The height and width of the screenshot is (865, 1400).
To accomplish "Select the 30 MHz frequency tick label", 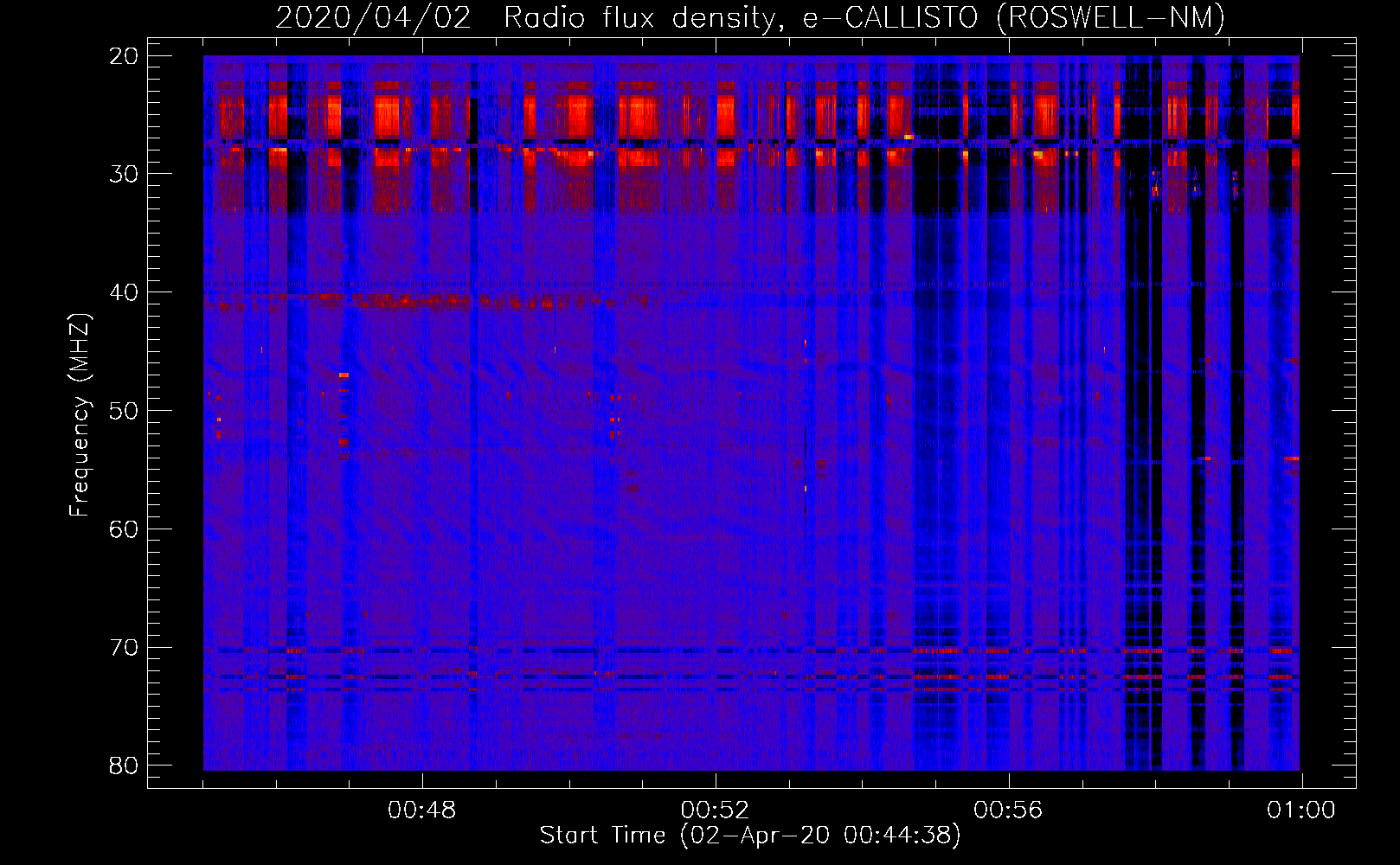I will (125, 174).
